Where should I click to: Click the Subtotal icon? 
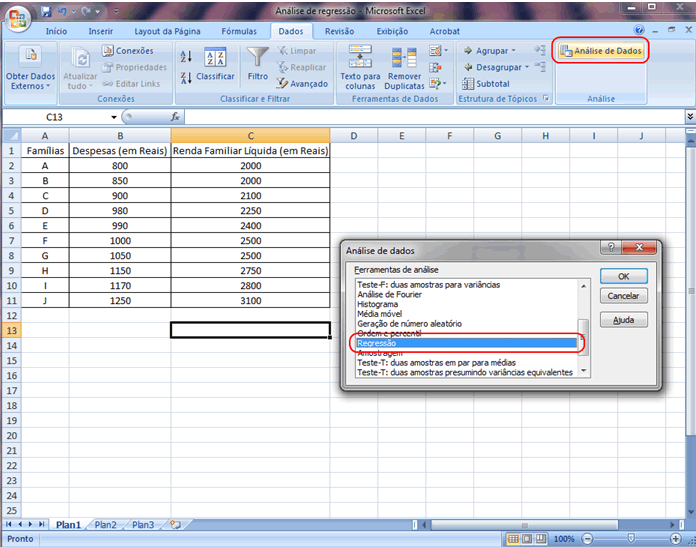pos(468,84)
